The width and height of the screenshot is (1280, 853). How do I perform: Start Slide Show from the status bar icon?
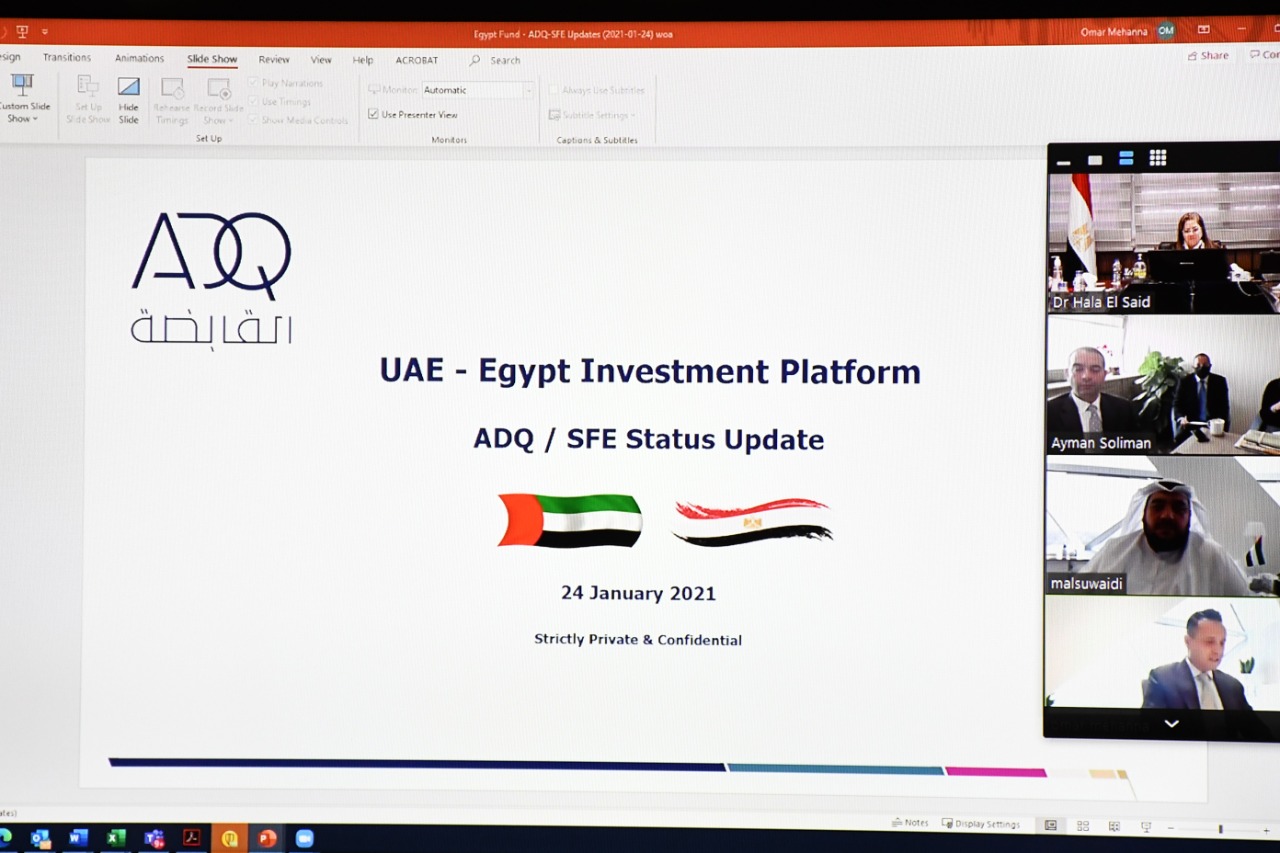click(1146, 827)
